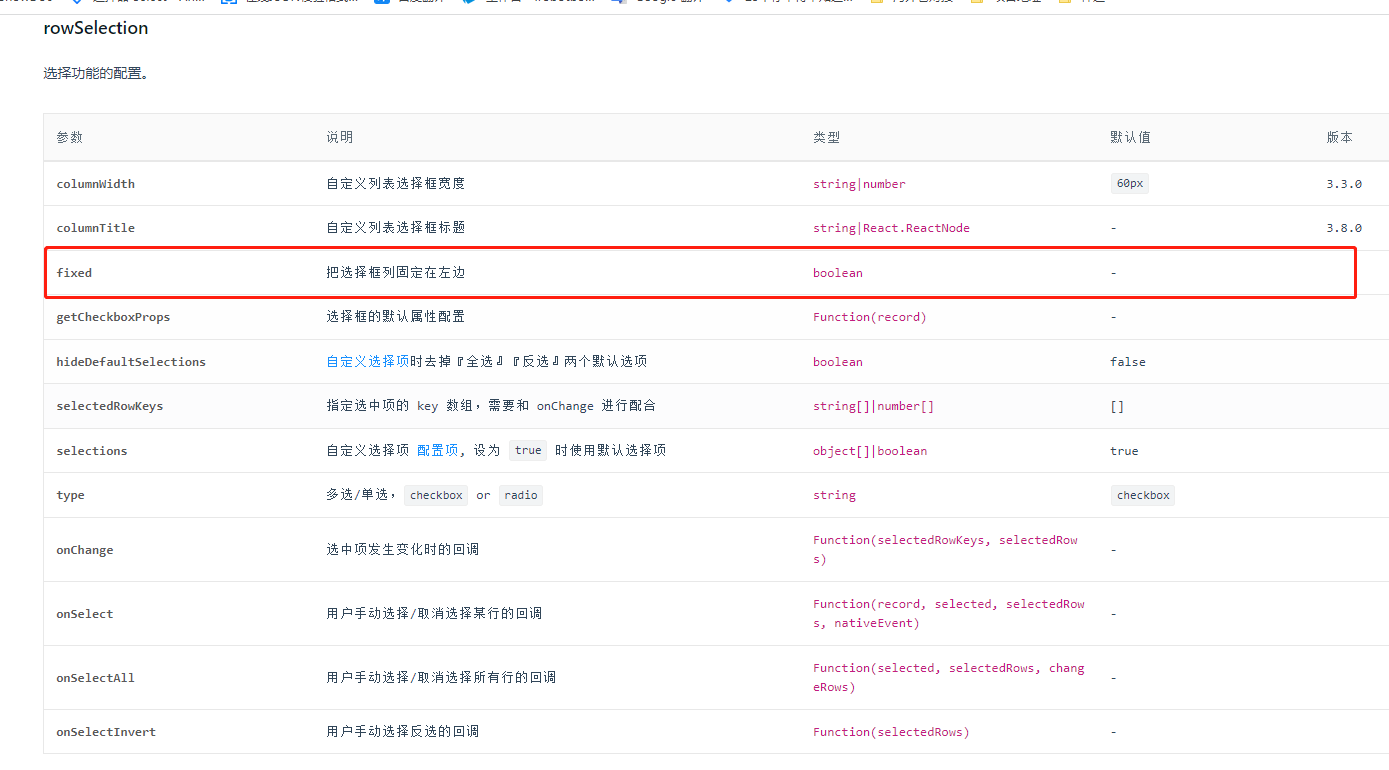Viewport: 1389px width, 770px height.
Task: Click the true tag in the selections row
Action: pos(527,450)
